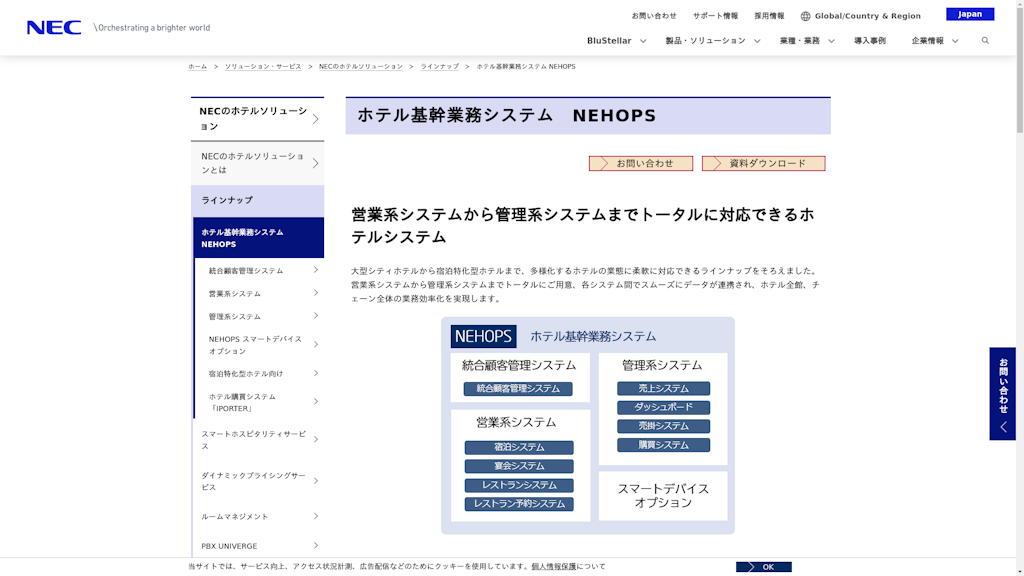
Task: Click the レストラン予約システム diagram button
Action: 519,504
